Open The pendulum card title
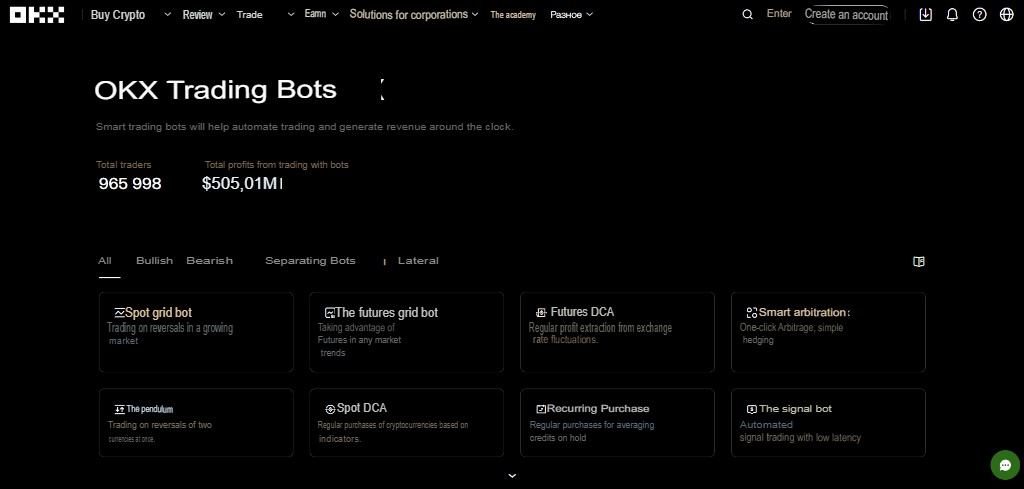Viewport: 1024px width, 489px height. [150, 409]
